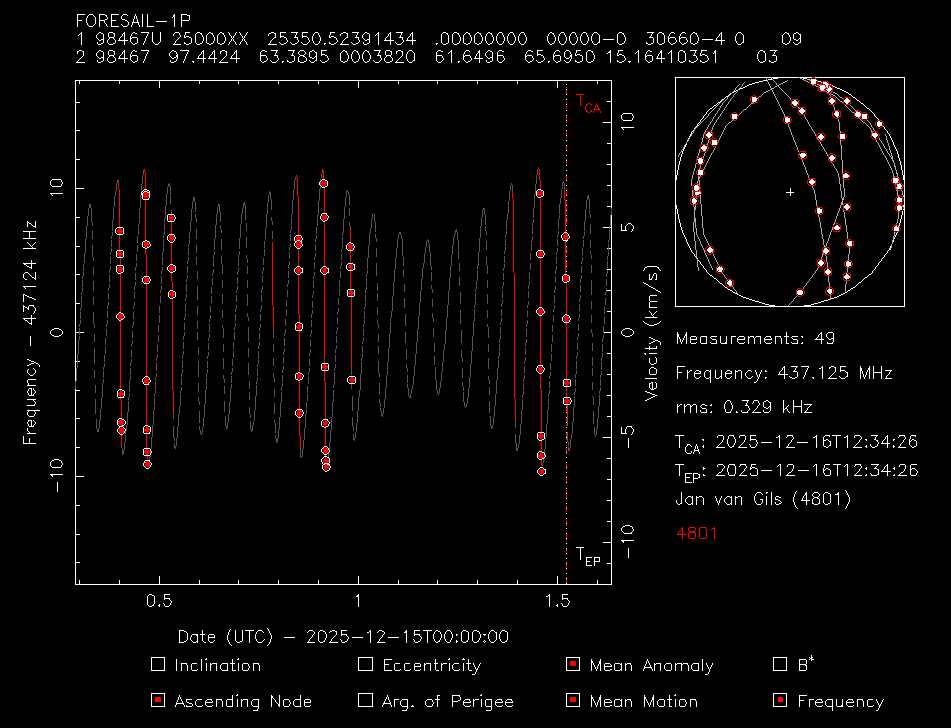This screenshot has height=728, width=951.
Task: Check the Arg. of Perigee box
Action: click(365, 701)
